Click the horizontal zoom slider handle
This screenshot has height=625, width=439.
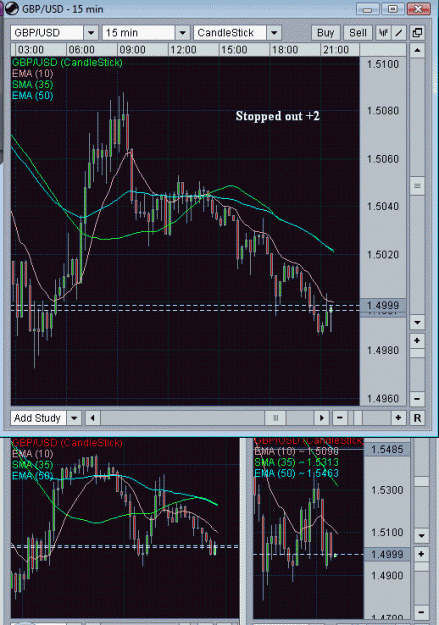pyautogui.click(x=358, y=418)
